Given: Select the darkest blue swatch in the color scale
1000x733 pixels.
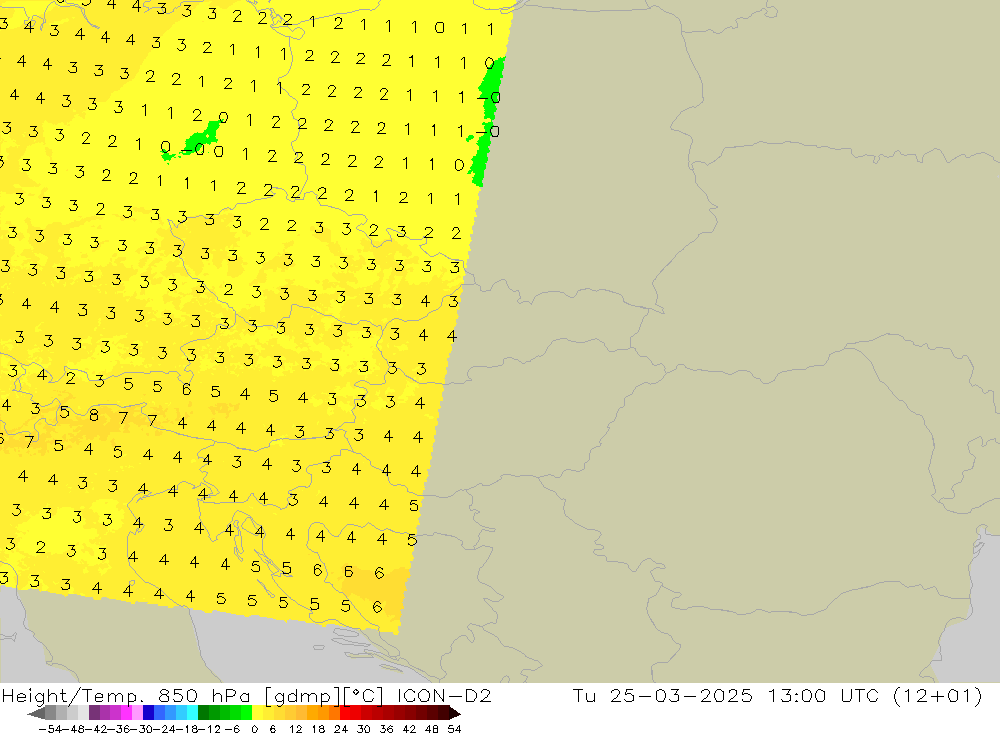Looking at the screenshot, I should click(148, 713).
